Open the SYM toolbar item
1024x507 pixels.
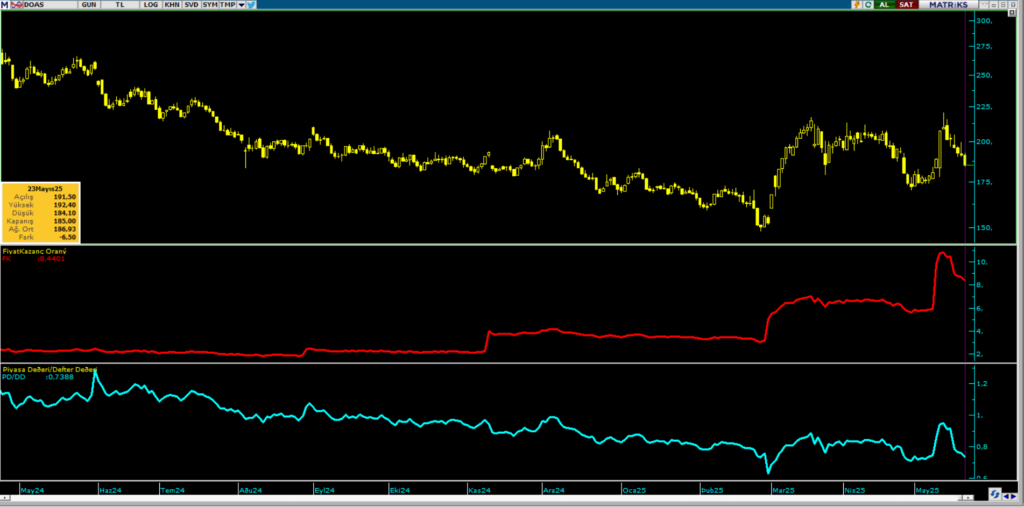tap(209, 5)
